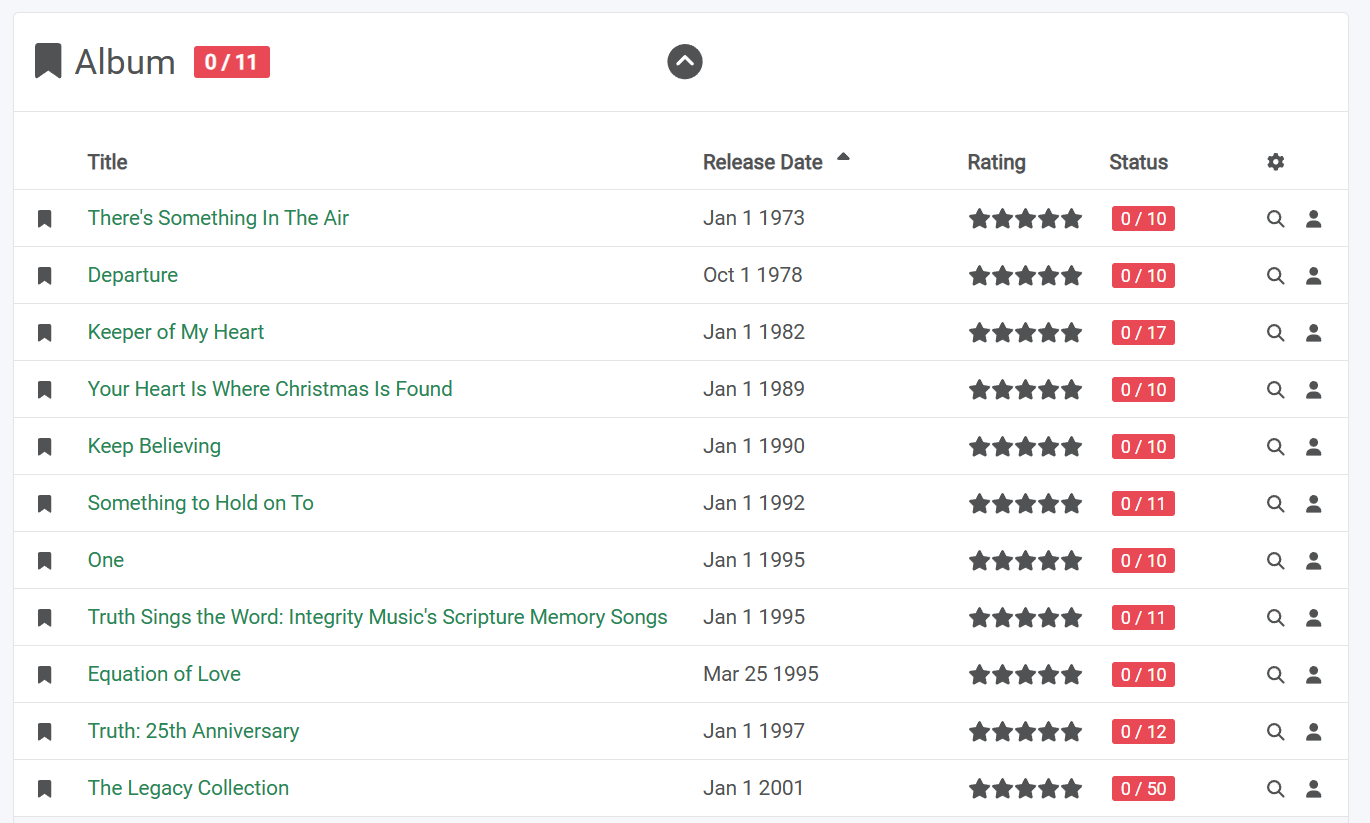This screenshot has width=1370, height=823.
Task: Sort albums by the Title column header
Action: [x=107, y=162]
